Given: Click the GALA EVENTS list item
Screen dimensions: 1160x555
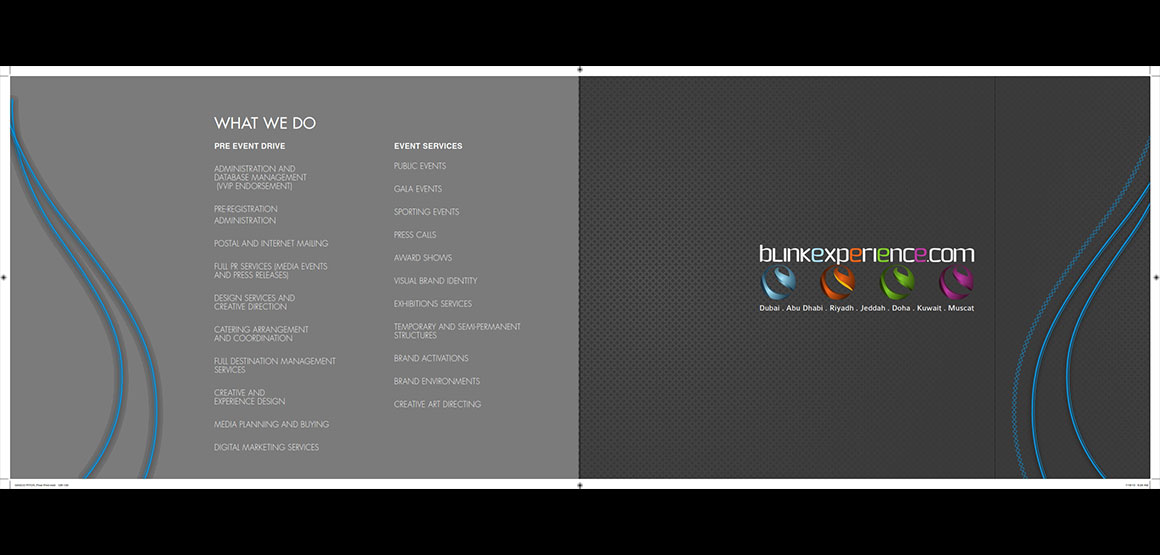Looking at the screenshot, I should click(x=417, y=189).
